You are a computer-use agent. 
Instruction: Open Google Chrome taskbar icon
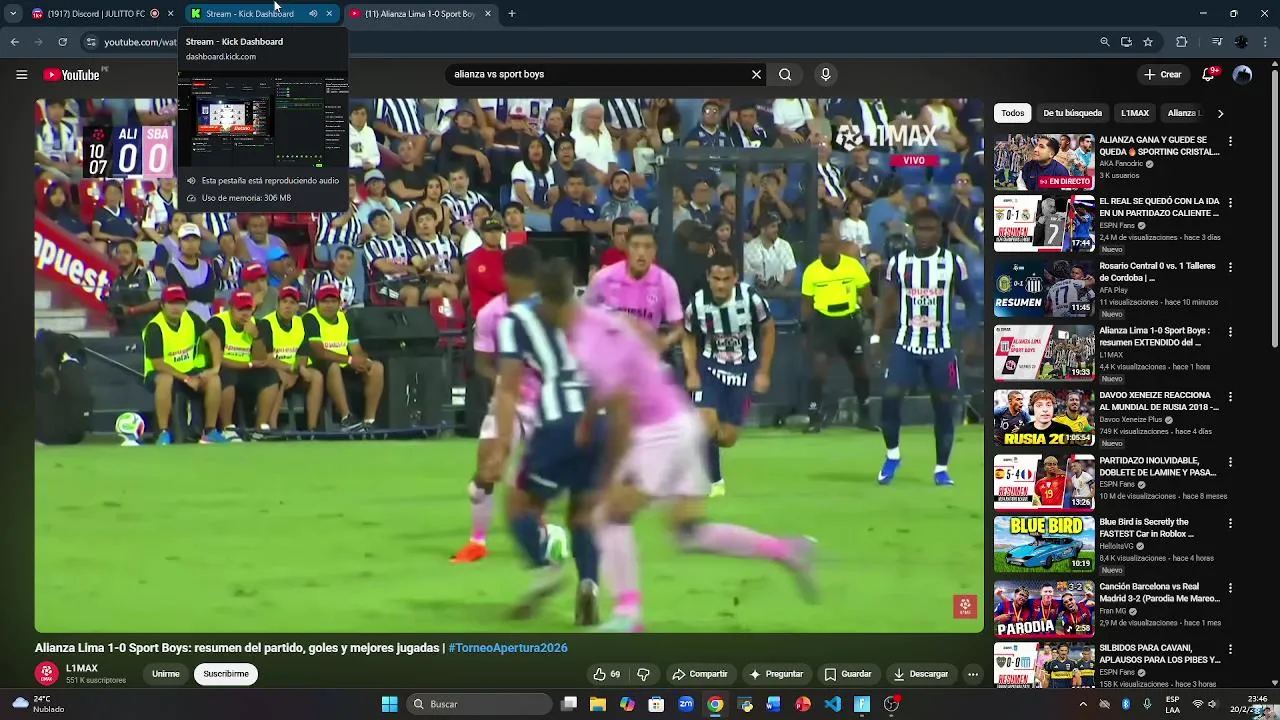715,704
